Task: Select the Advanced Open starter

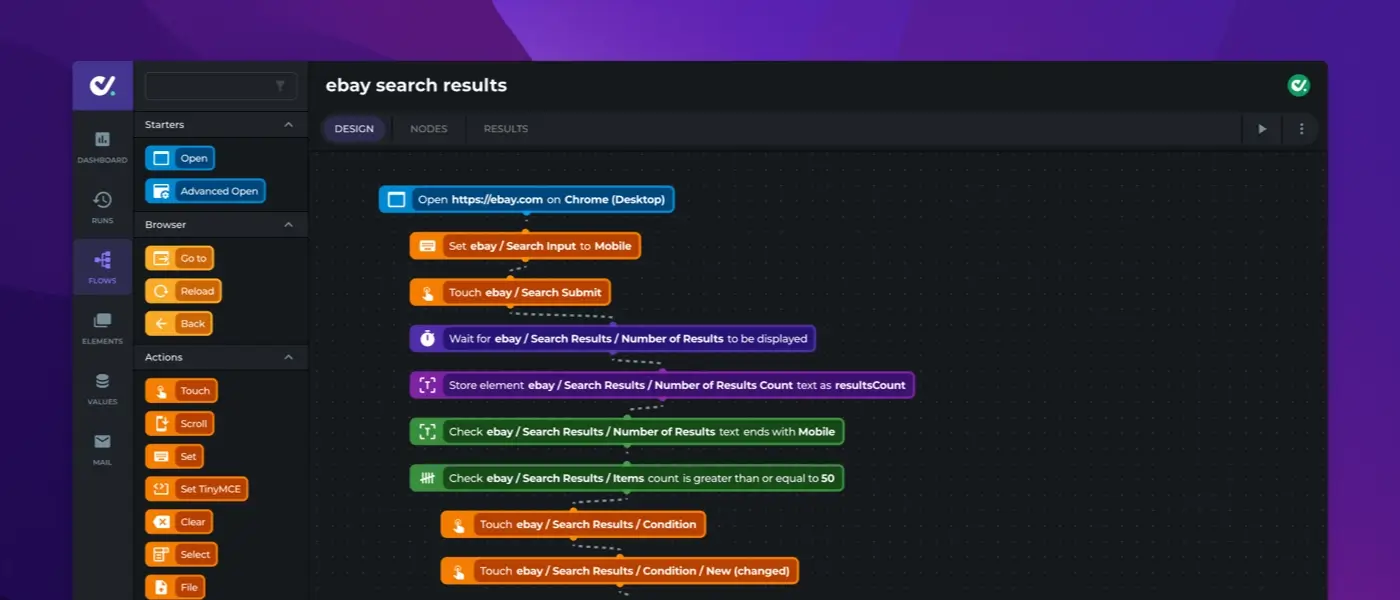Action: (204, 190)
